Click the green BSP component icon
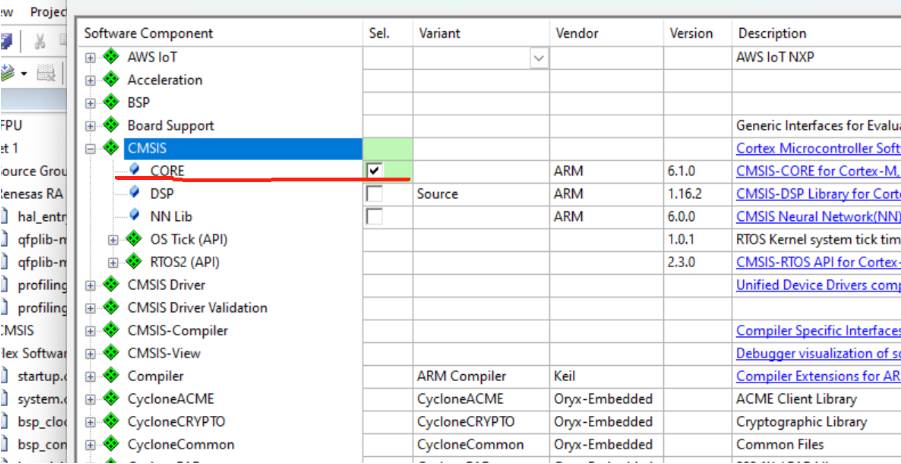 (111, 103)
